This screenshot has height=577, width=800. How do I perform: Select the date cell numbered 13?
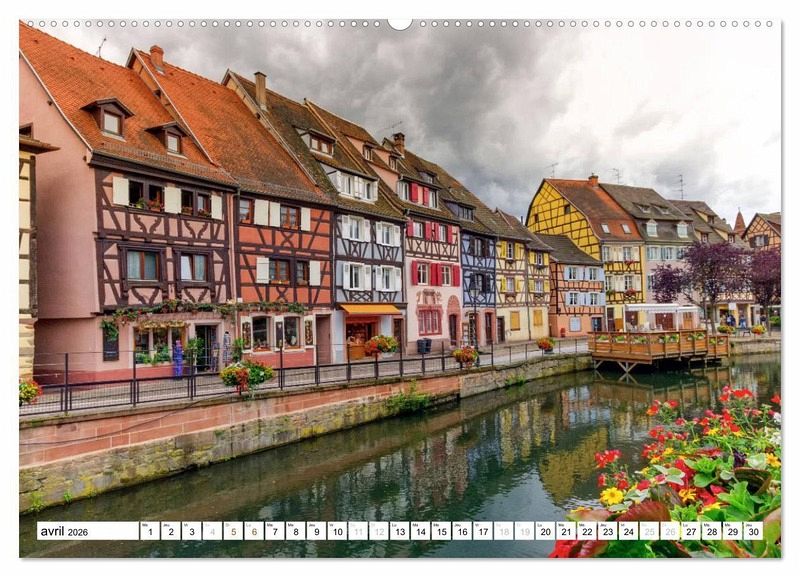point(399,531)
